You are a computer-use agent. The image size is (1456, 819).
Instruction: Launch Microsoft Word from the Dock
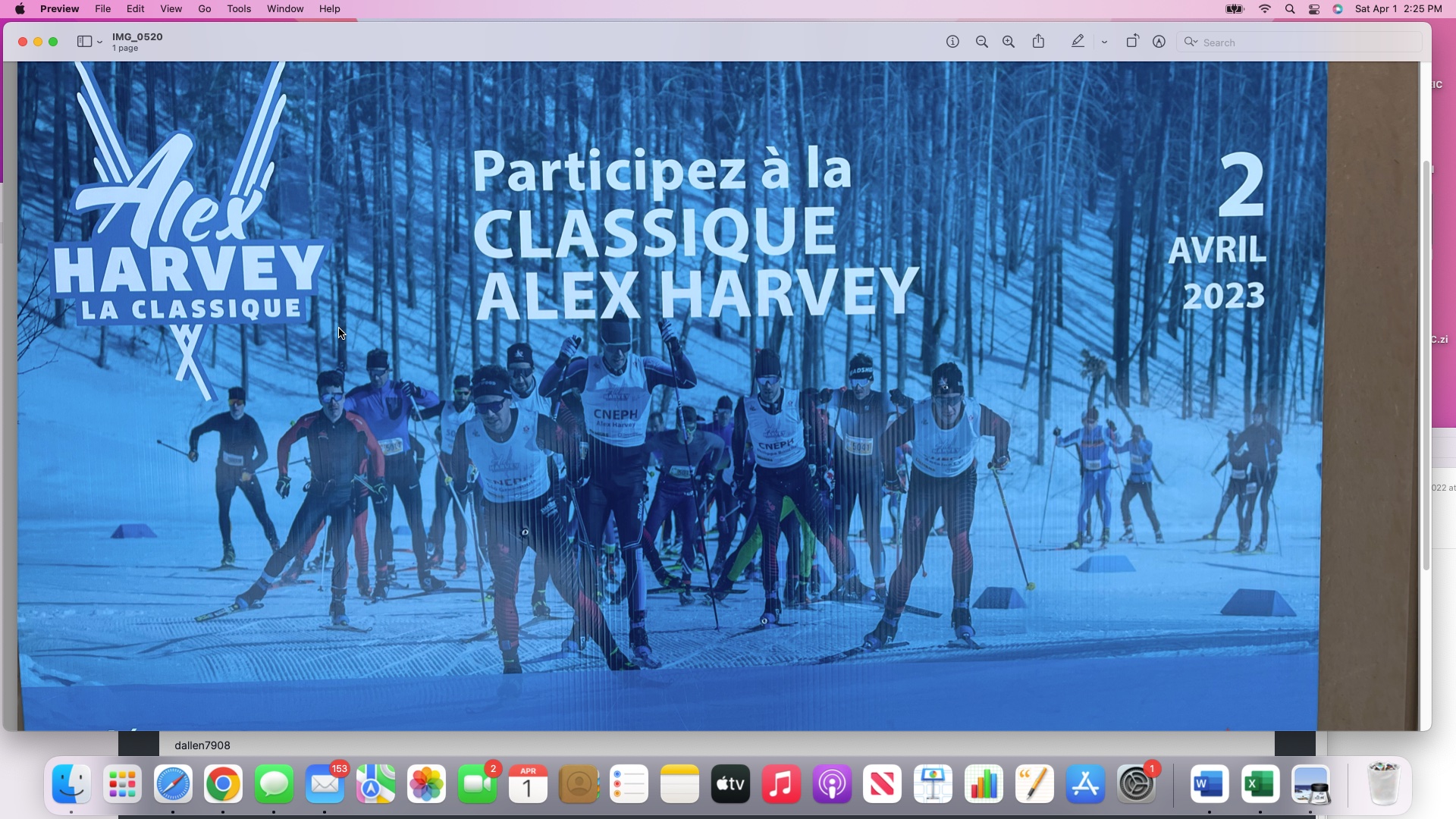tap(1209, 784)
